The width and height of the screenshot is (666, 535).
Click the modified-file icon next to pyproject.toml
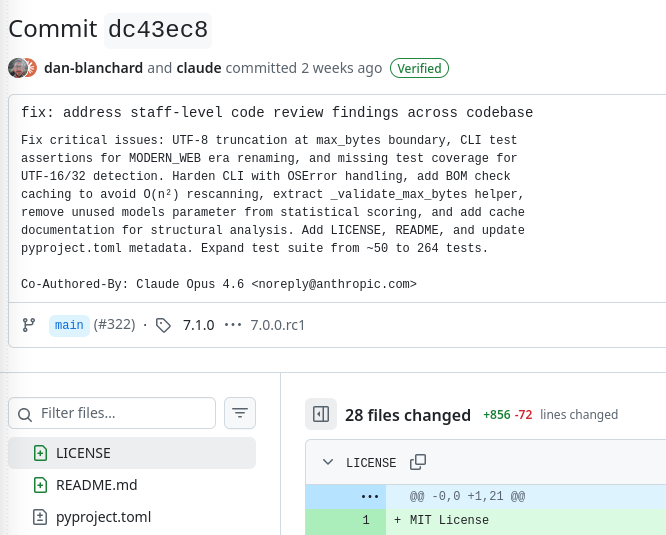coord(40,517)
